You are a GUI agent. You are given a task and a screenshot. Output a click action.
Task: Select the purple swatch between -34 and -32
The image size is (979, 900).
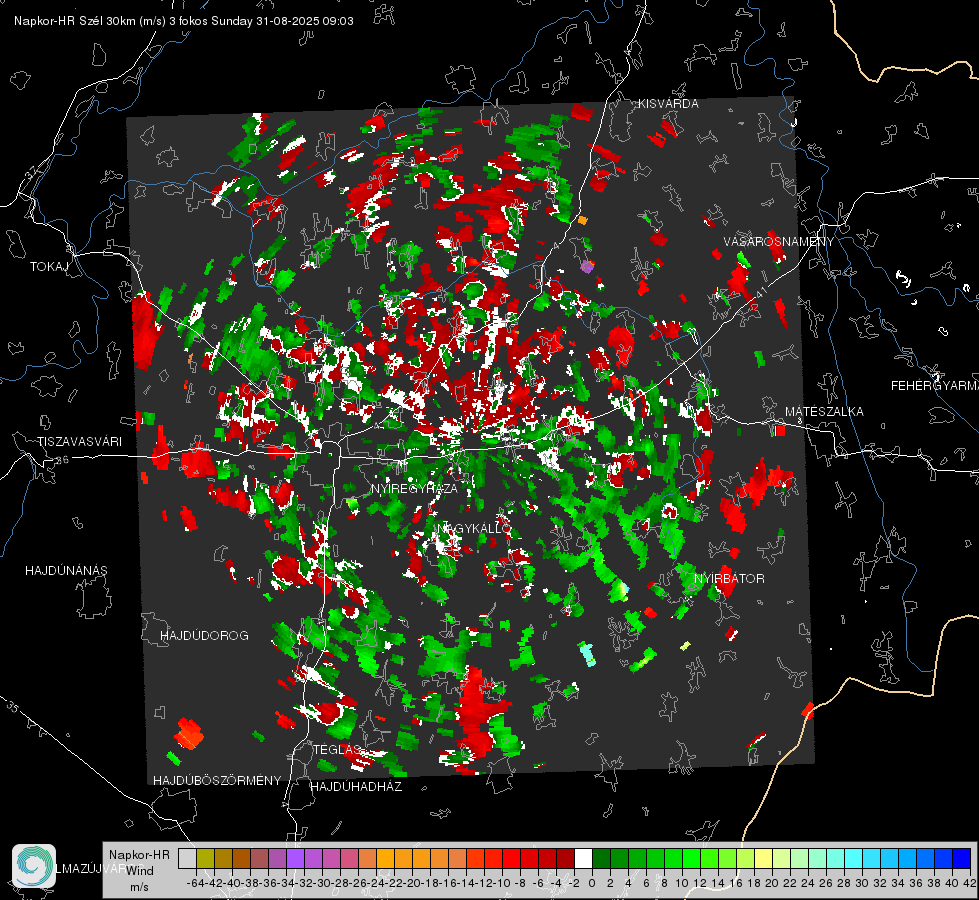pyautogui.click(x=295, y=859)
